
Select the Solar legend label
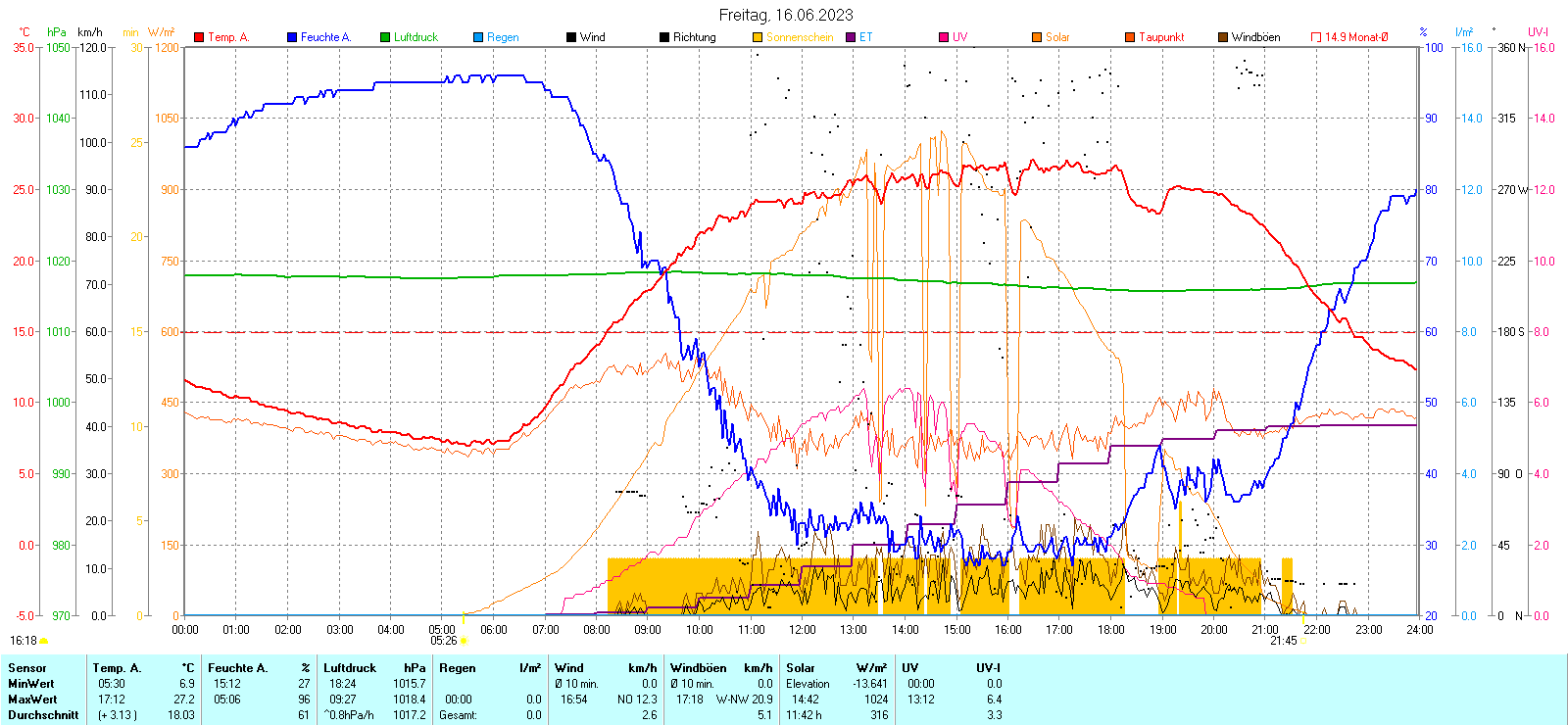1057,37
